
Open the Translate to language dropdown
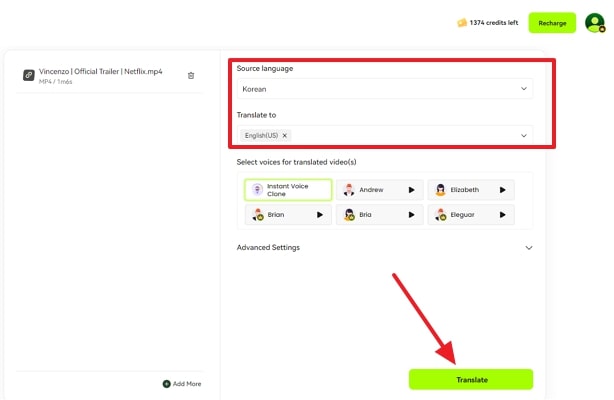tap(385, 136)
